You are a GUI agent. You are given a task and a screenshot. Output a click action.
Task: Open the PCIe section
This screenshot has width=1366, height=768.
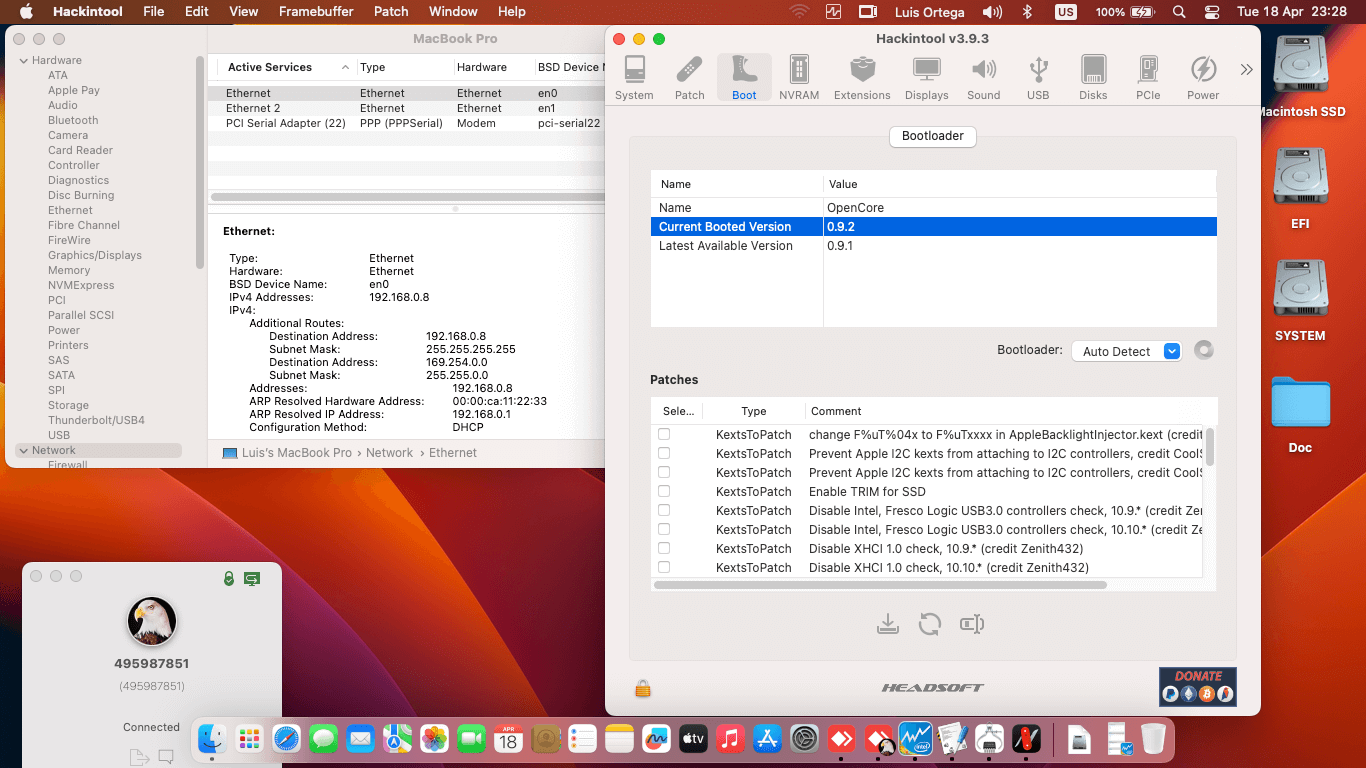[1148, 78]
